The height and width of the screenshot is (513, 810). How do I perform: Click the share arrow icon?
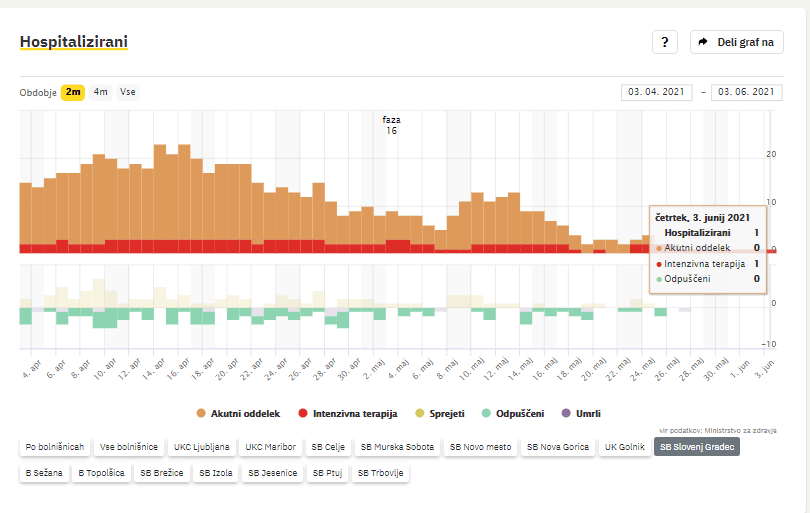[703, 42]
